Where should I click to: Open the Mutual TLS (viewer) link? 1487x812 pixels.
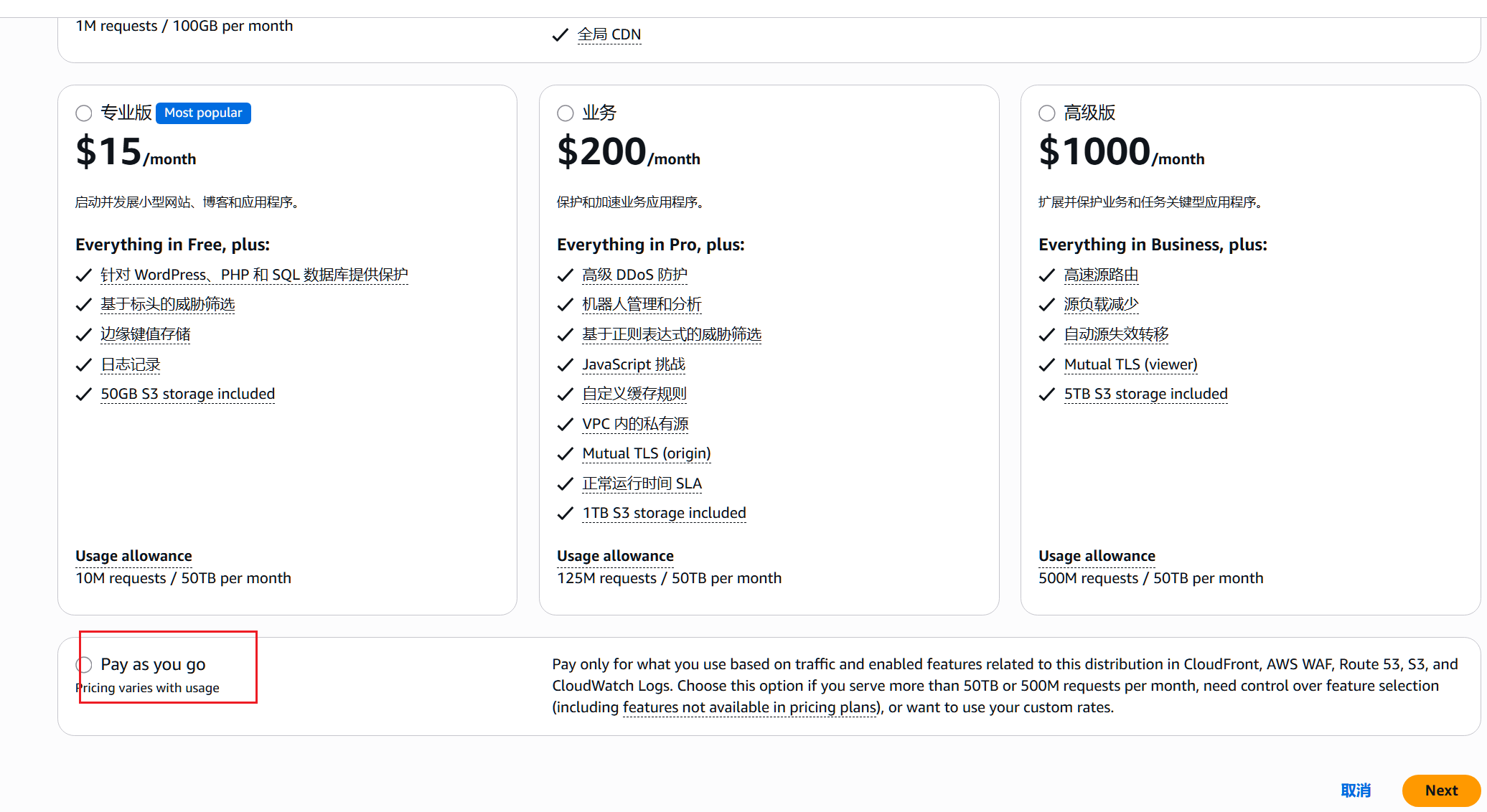pyautogui.click(x=1130, y=364)
